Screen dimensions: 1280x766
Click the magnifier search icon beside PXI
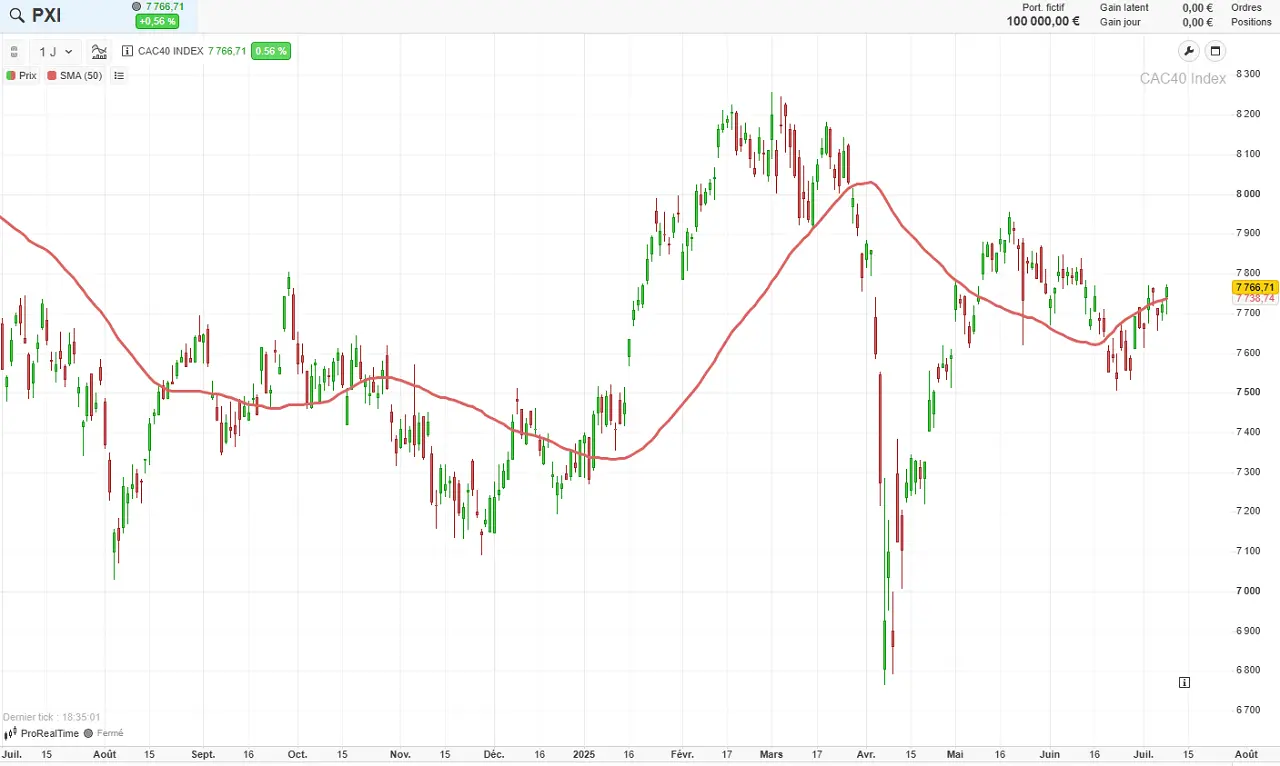[x=16, y=15]
